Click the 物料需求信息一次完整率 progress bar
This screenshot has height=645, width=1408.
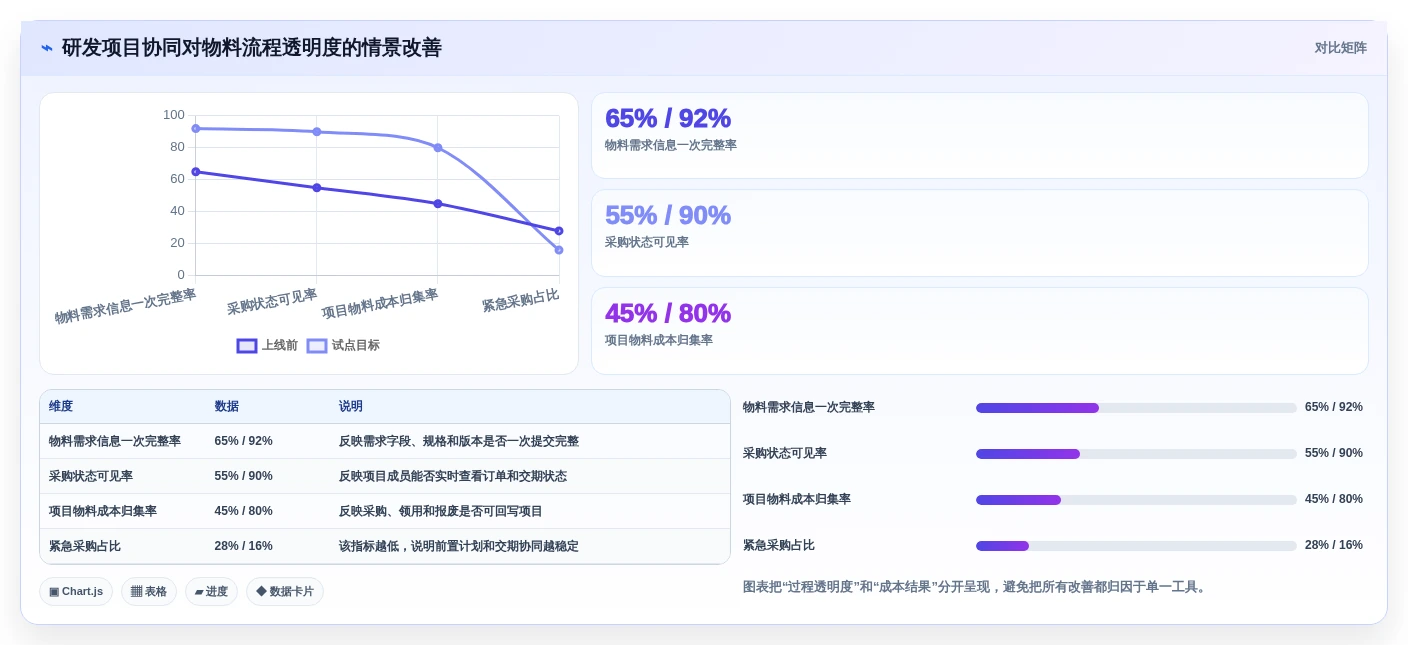point(1136,408)
